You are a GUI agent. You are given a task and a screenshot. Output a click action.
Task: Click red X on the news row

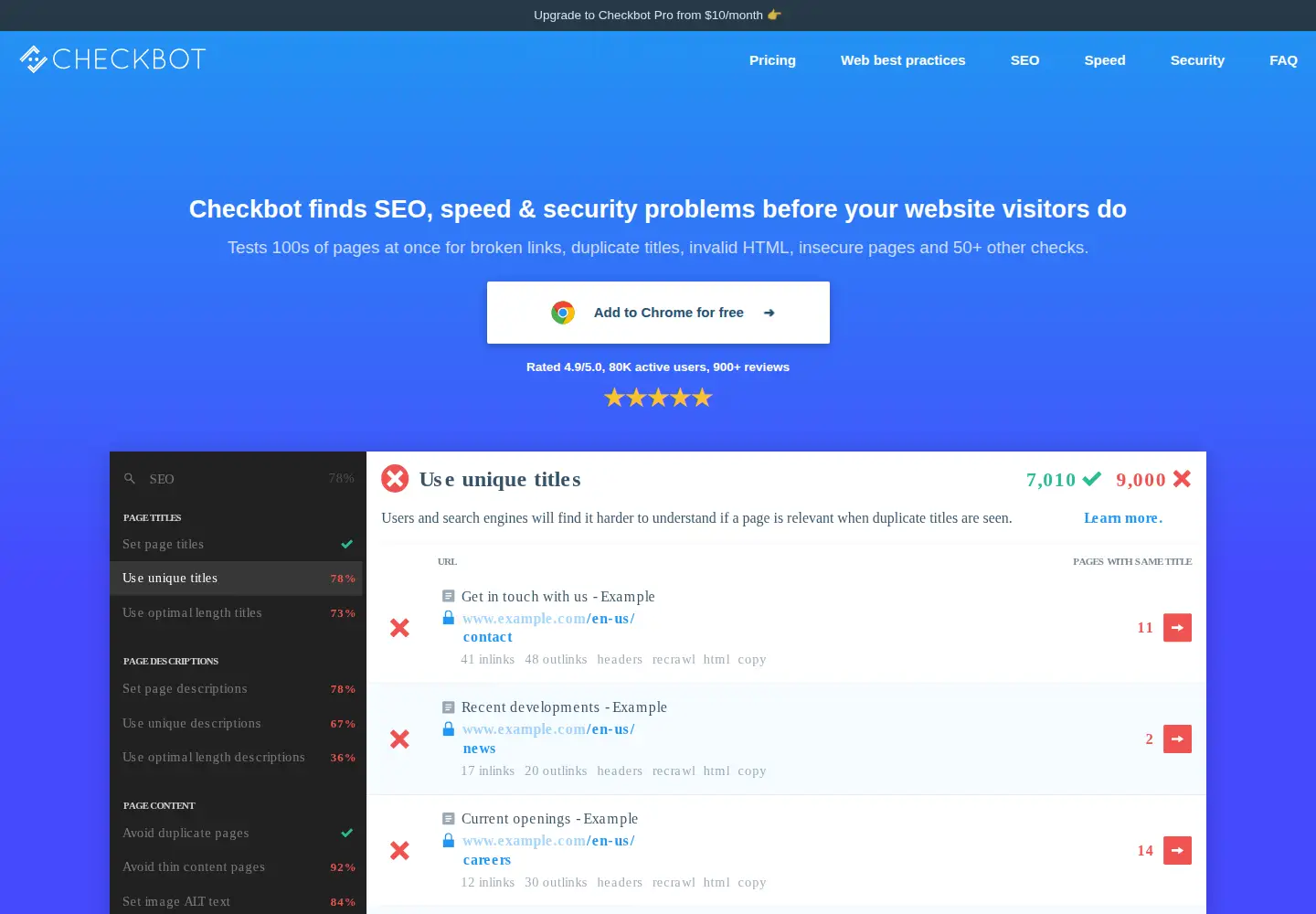pyautogui.click(x=399, y=739)
